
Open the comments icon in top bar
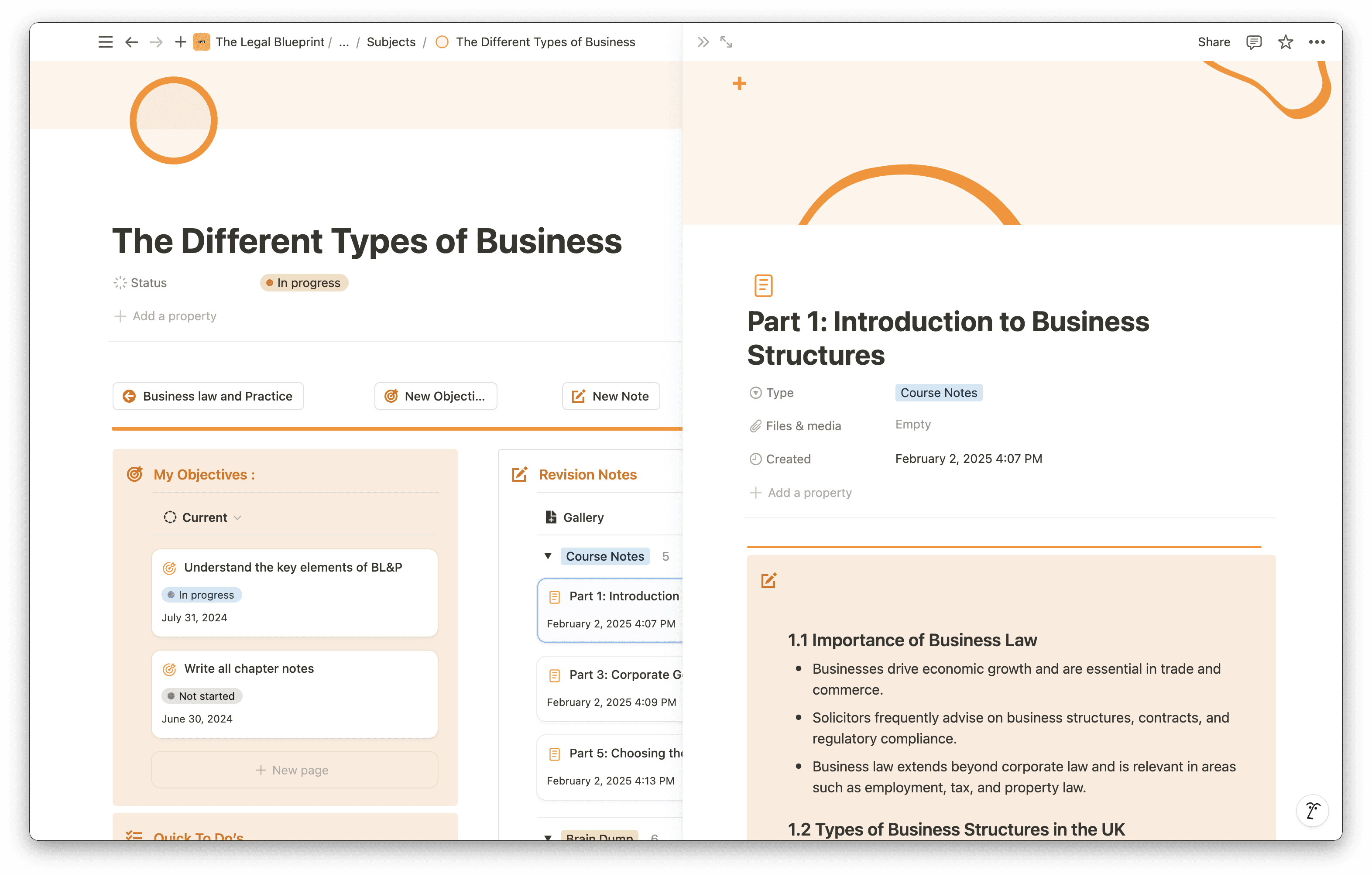pyautogui.click(x=1253, y=42)
